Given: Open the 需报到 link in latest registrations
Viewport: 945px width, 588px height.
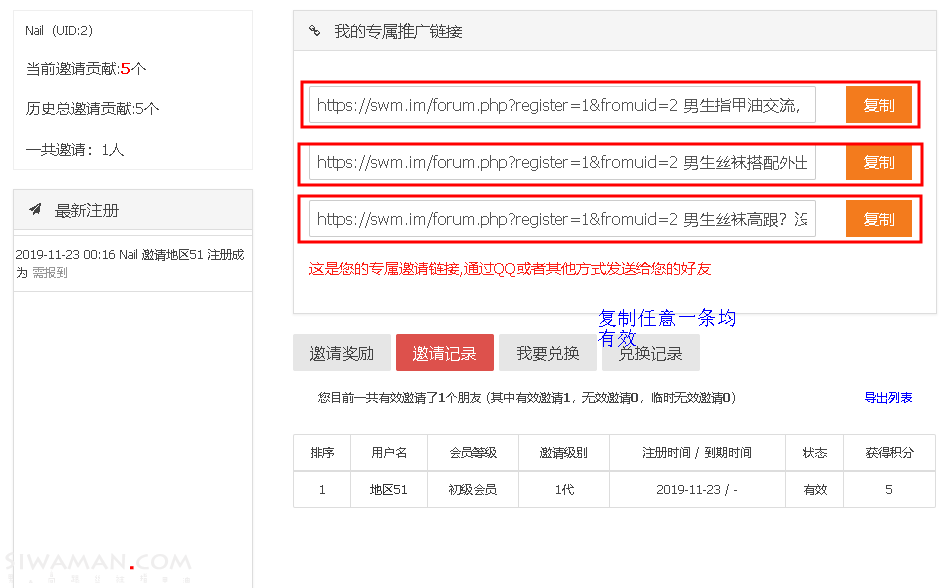Looking at the screenshot, I should 50,272.
